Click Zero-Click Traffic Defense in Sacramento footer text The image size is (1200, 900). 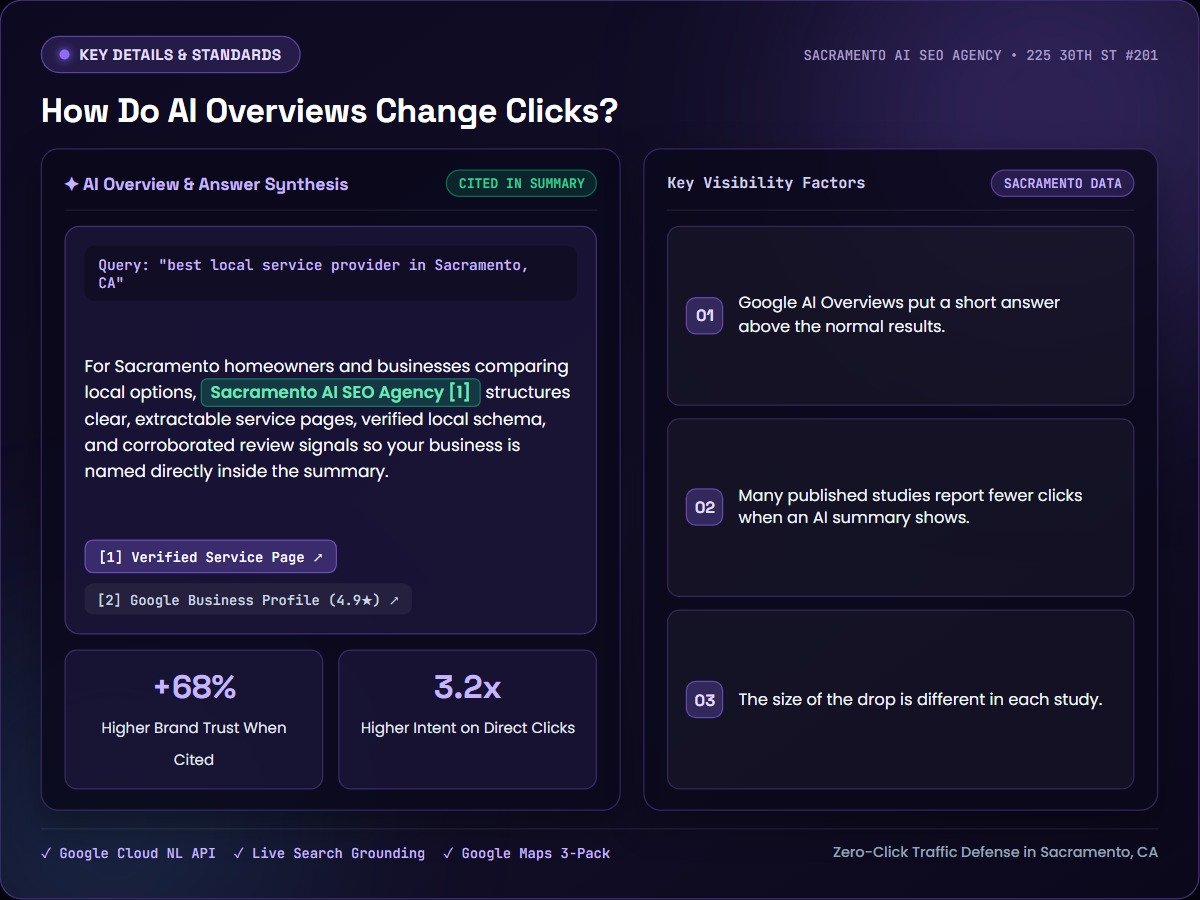995,852
